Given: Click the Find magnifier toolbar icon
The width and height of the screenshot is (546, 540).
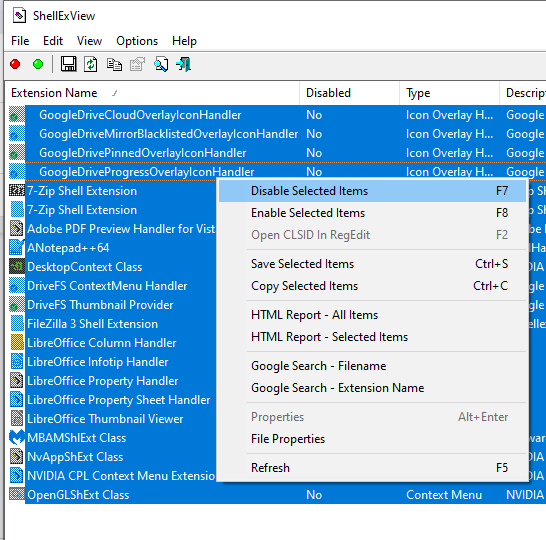Looking at the screenshot, I should [161, 64].
